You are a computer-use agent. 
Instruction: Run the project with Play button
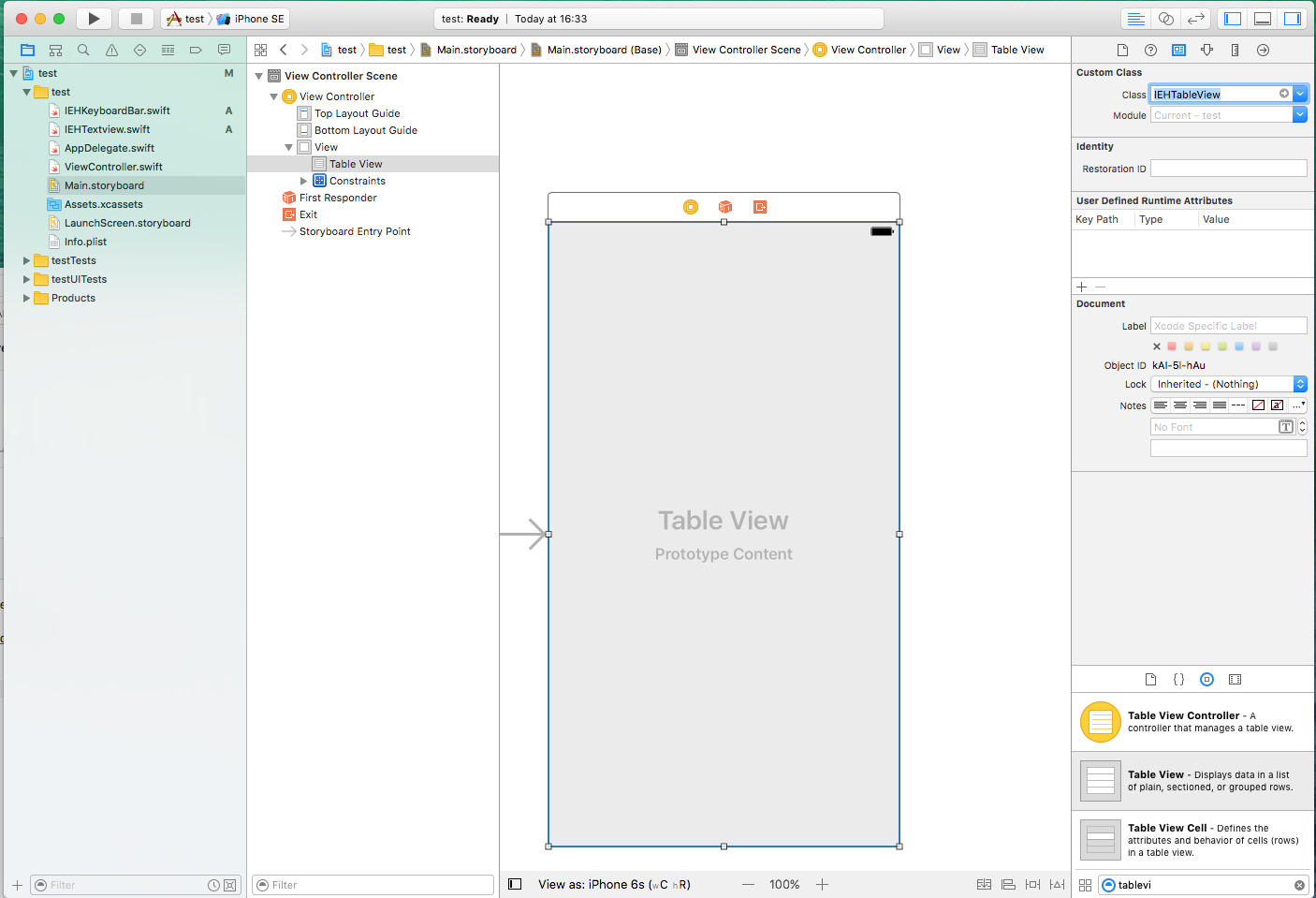coord(94,19)
